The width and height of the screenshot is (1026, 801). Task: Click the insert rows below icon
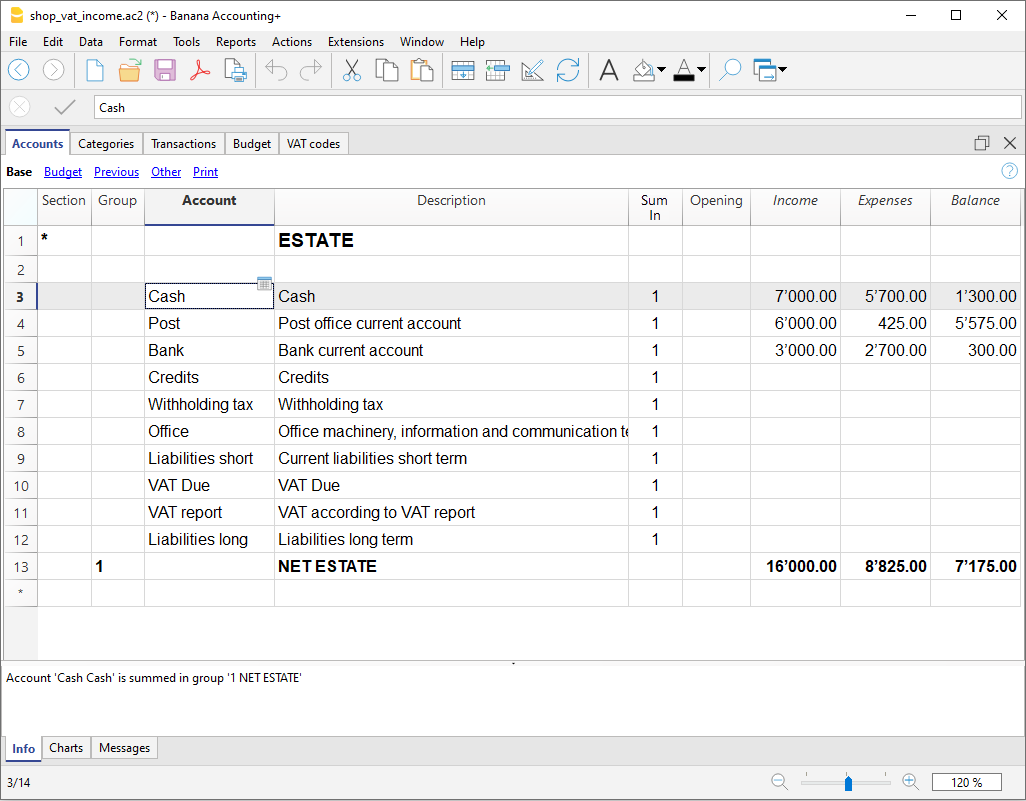point(463,69)
